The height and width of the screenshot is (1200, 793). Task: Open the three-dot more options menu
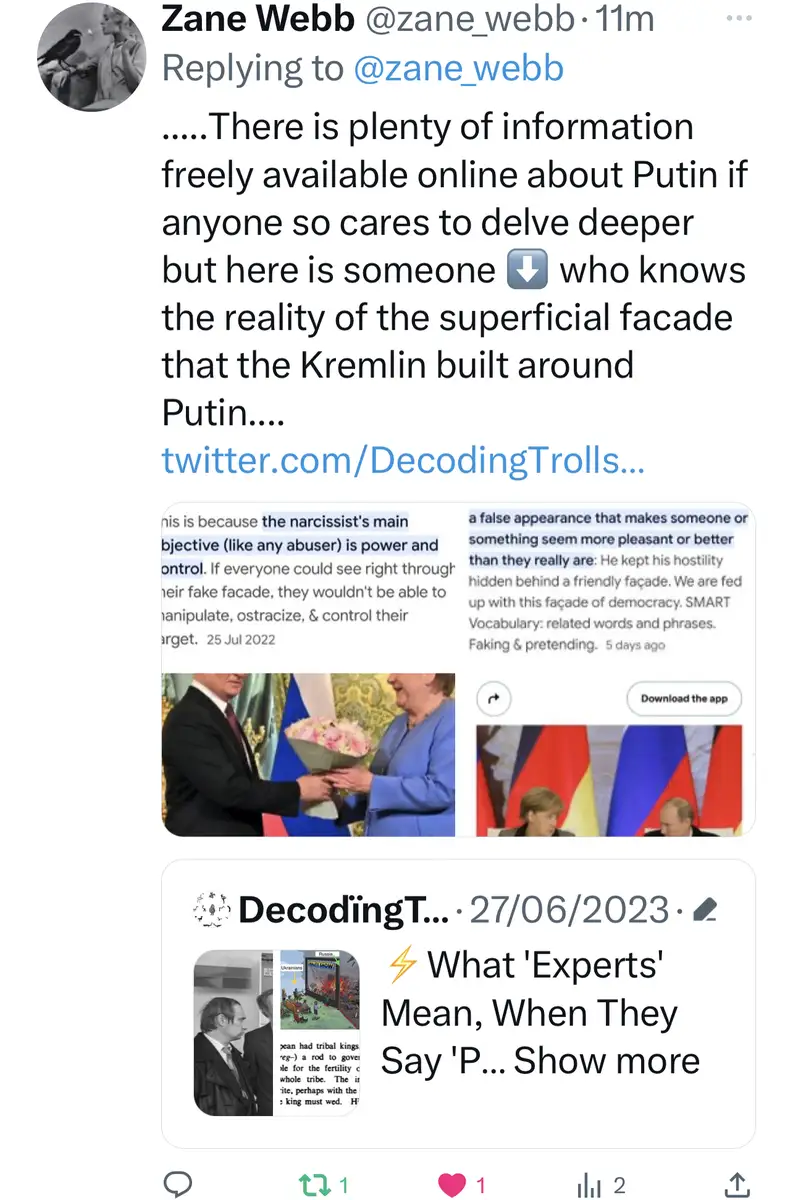tap(738, 19)
